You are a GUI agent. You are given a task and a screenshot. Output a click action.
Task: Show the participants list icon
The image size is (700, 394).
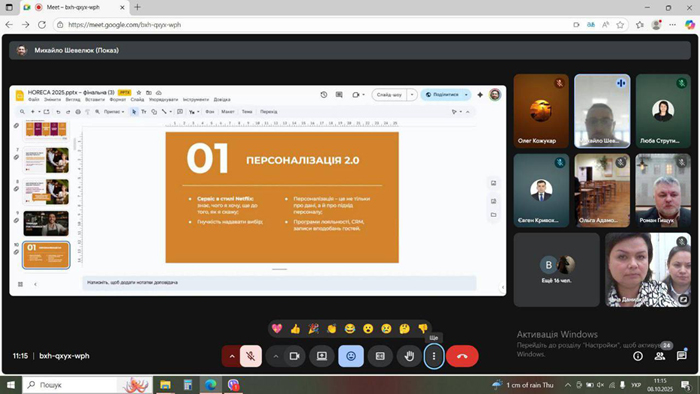click(659, 356)
